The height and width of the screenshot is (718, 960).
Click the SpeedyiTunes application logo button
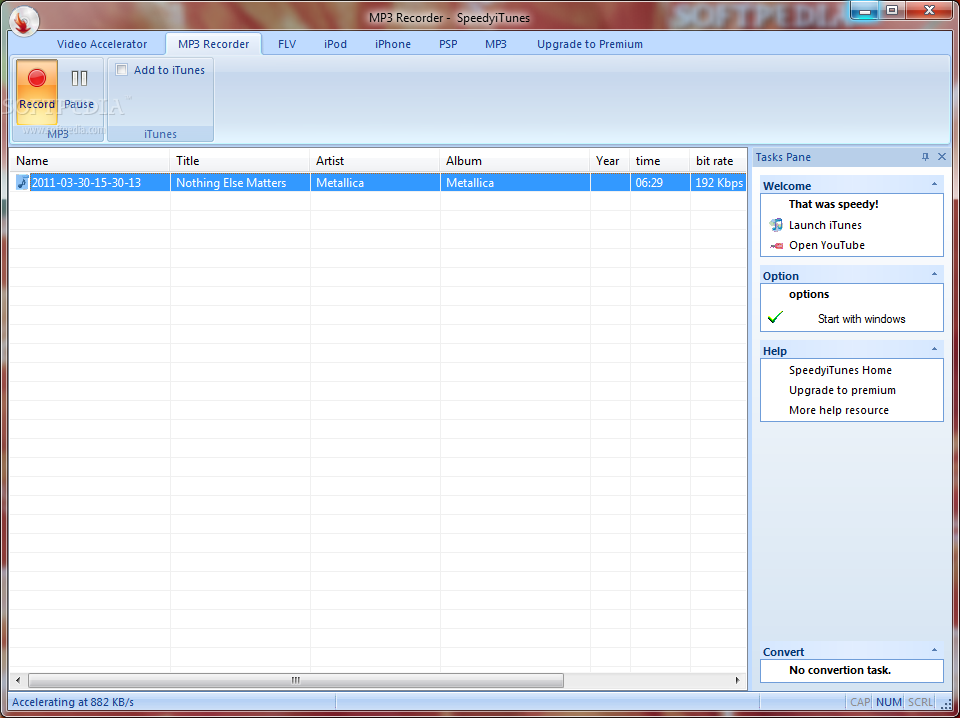click(x=24, y=21)
